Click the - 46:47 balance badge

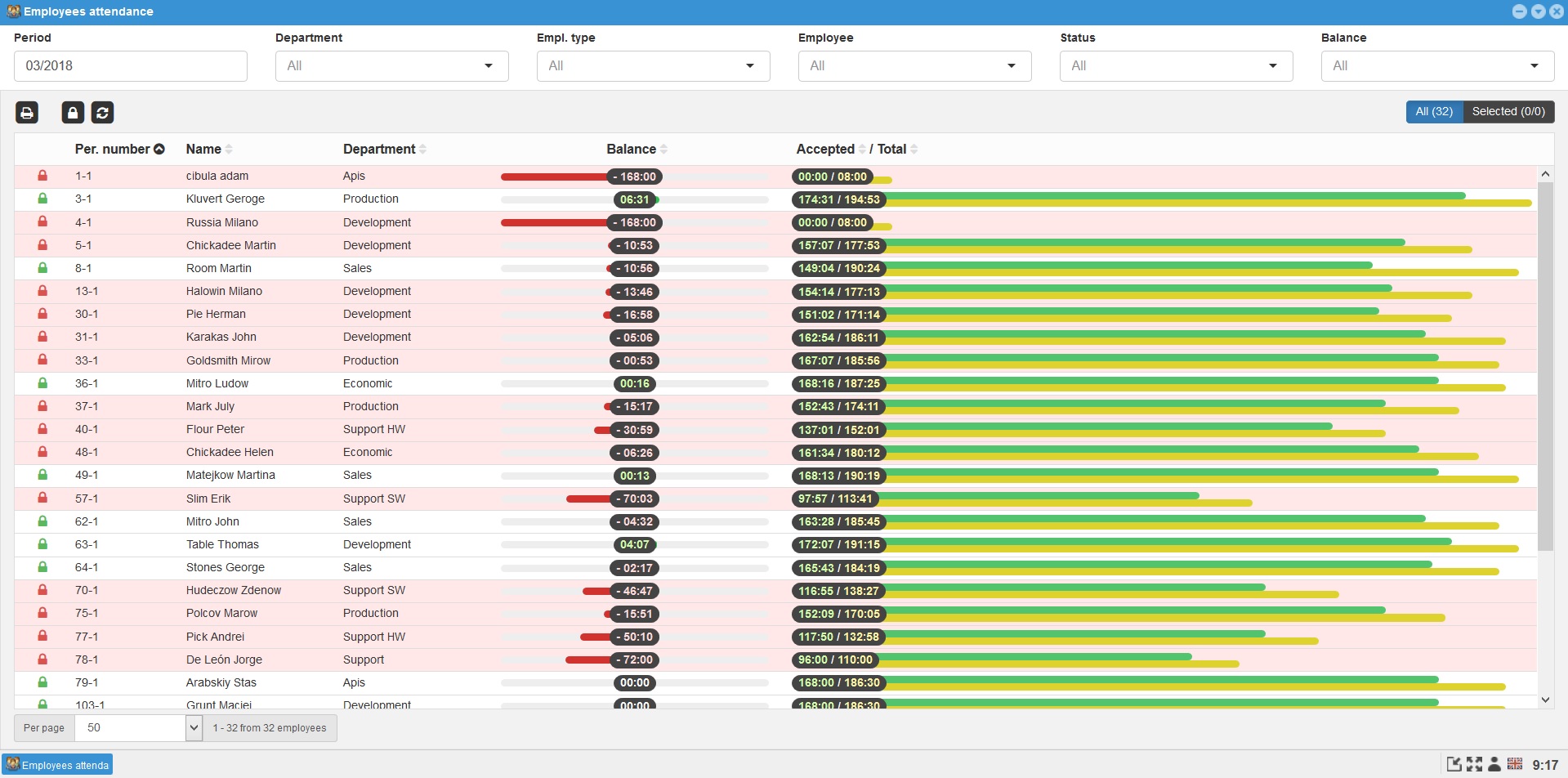coord(634,591)
